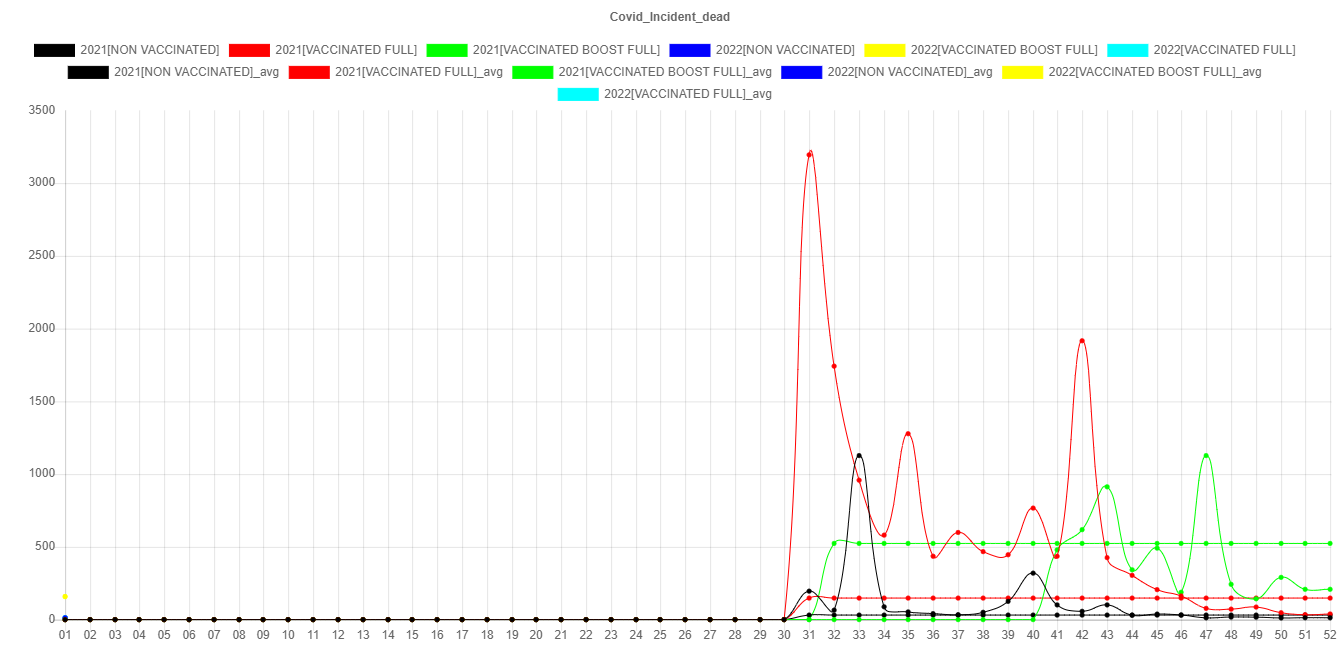1340x670 pixels.
Task: Toggle 2022[VACCINATED BOOST FULL]_avg legend label
Action: pyautogui.click(x=1155, y=72)
